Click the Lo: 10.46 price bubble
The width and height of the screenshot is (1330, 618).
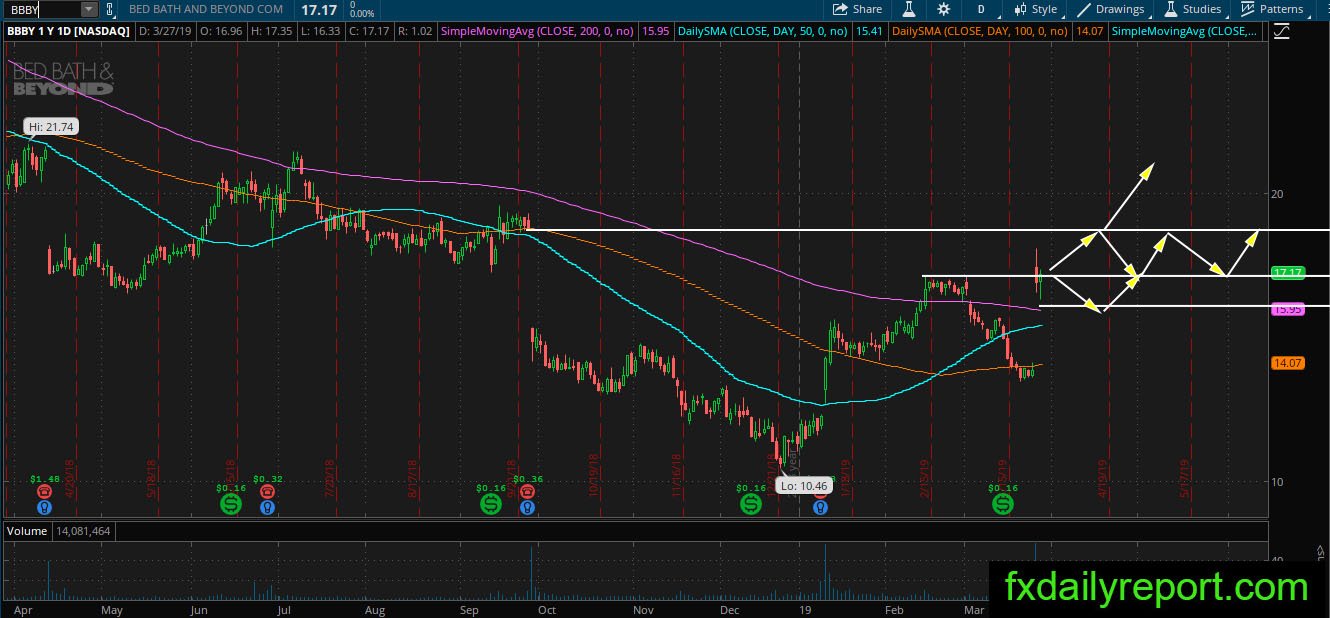pos(803,486)
